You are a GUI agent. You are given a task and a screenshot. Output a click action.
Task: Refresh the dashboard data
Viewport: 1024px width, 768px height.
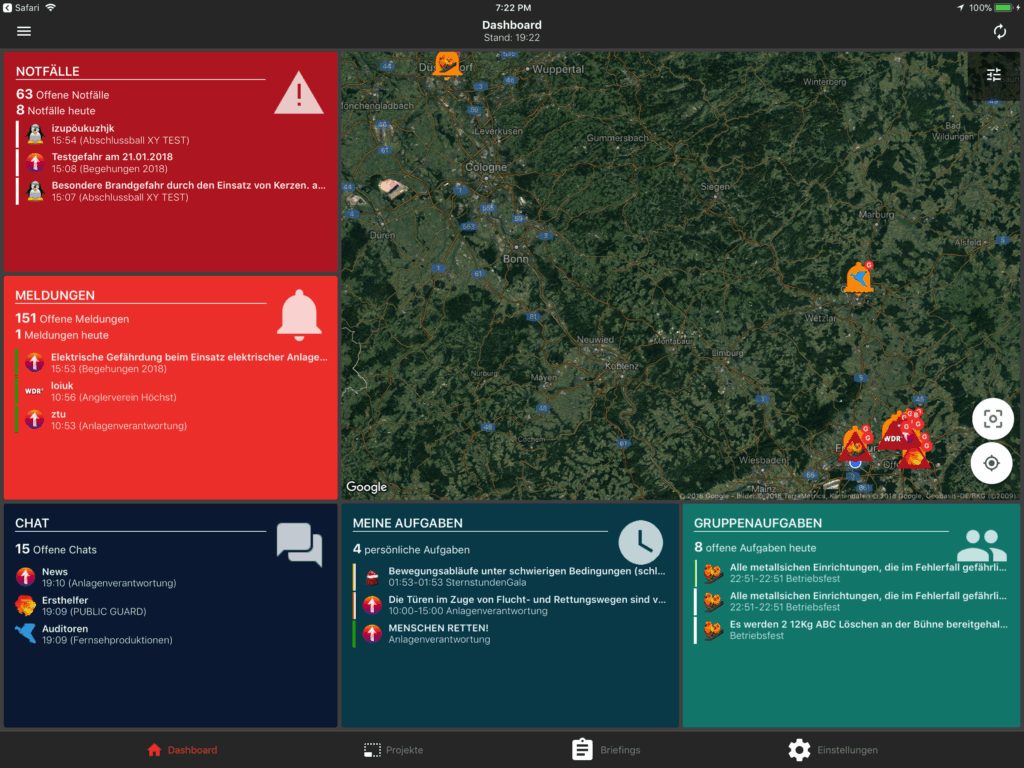point(999,31)
